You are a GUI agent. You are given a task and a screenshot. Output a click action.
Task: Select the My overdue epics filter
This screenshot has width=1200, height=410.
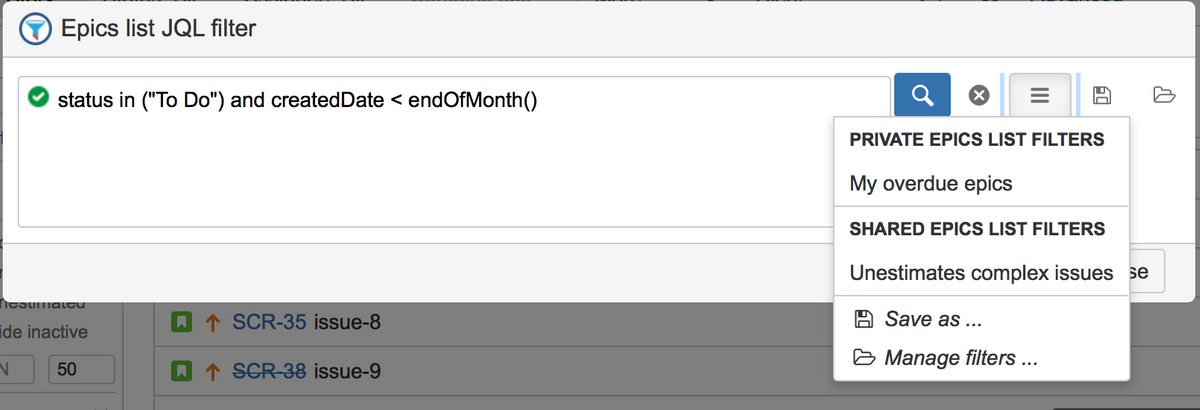click(930, 184)
